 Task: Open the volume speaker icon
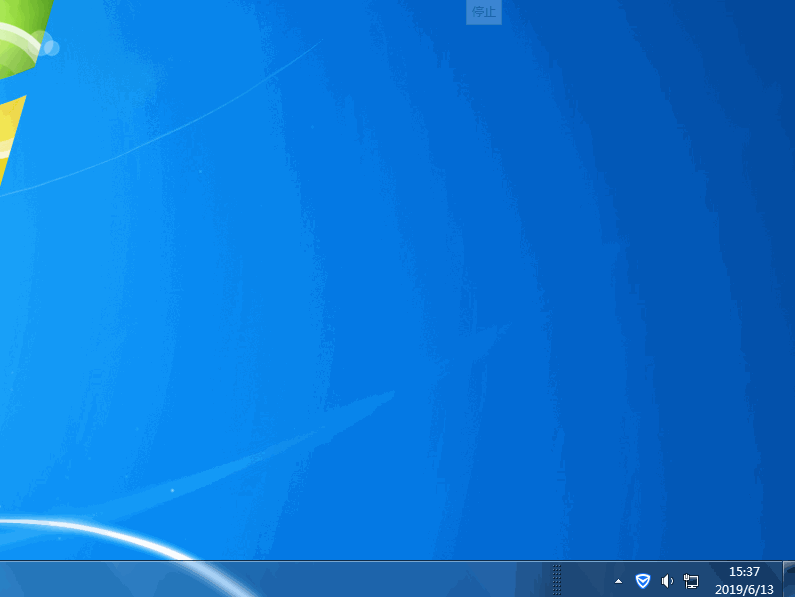coord(667,581)
